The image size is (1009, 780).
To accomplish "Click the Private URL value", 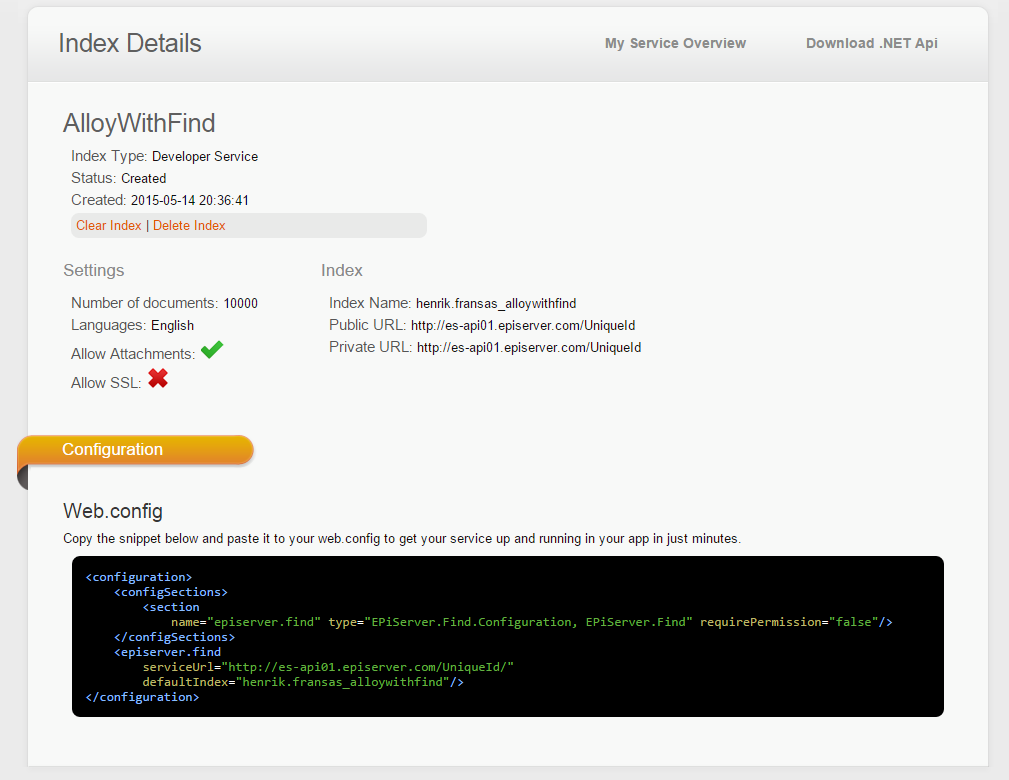I will click(x=528, y=347).
